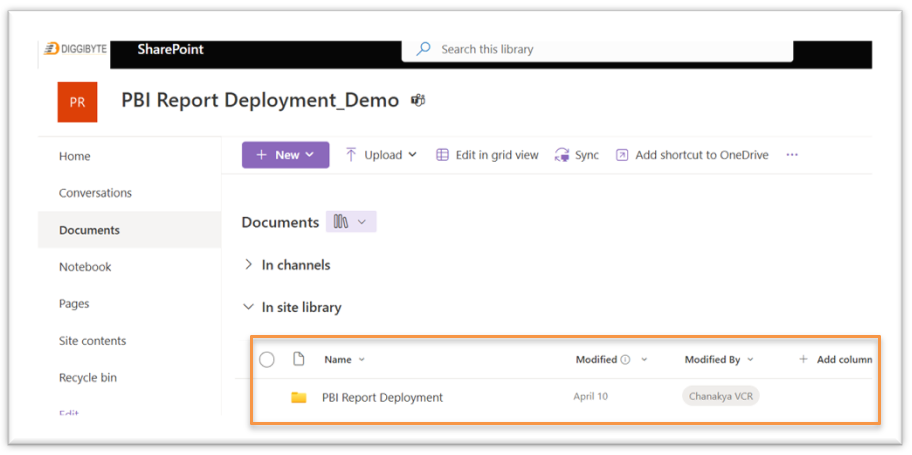Click the Diggibyte logo
Viewport: 912px width, 455px height.
point(76,49)
